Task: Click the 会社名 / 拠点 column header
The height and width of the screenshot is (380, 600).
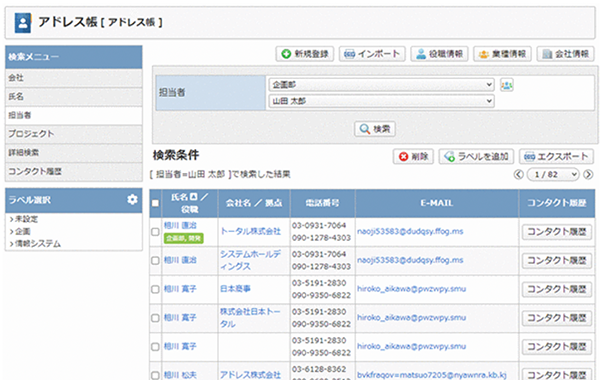Action: tap(254, 203)
